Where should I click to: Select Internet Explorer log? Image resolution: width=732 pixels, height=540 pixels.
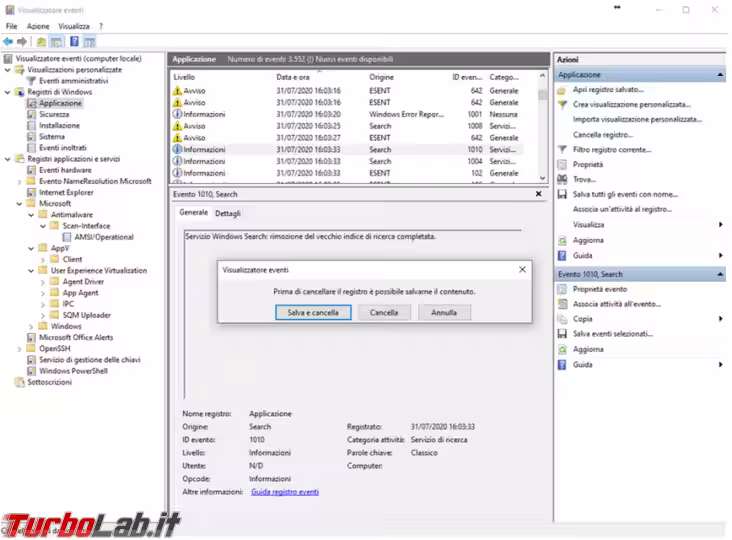tap(66, 193)
